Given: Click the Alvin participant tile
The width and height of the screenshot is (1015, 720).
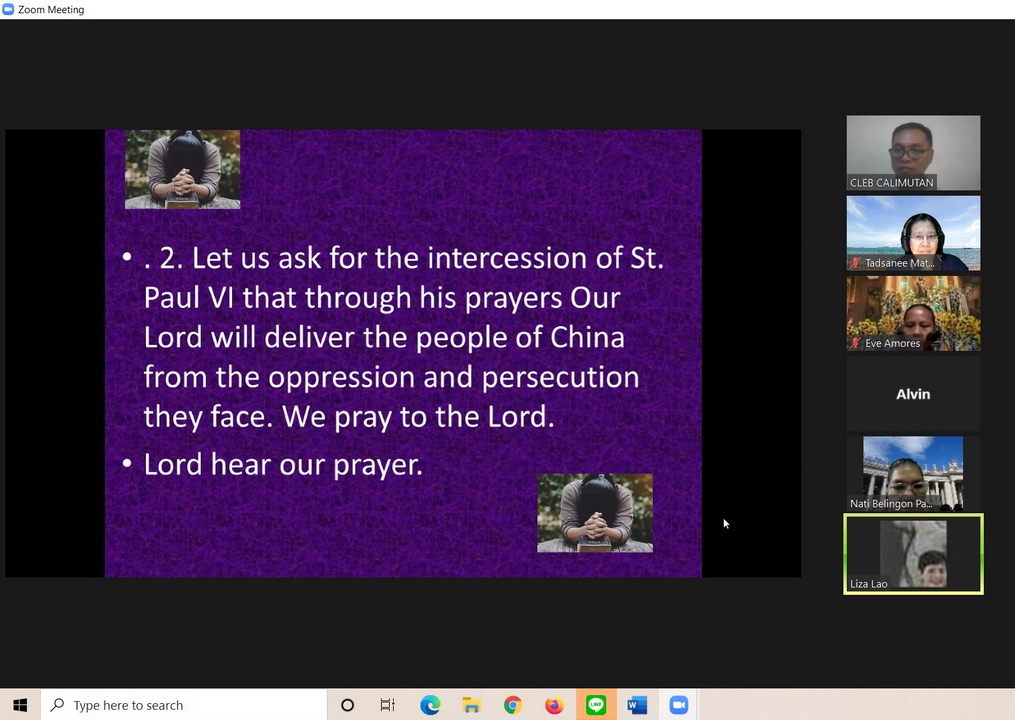Looking at the screenshot, I should pos(913,394).
